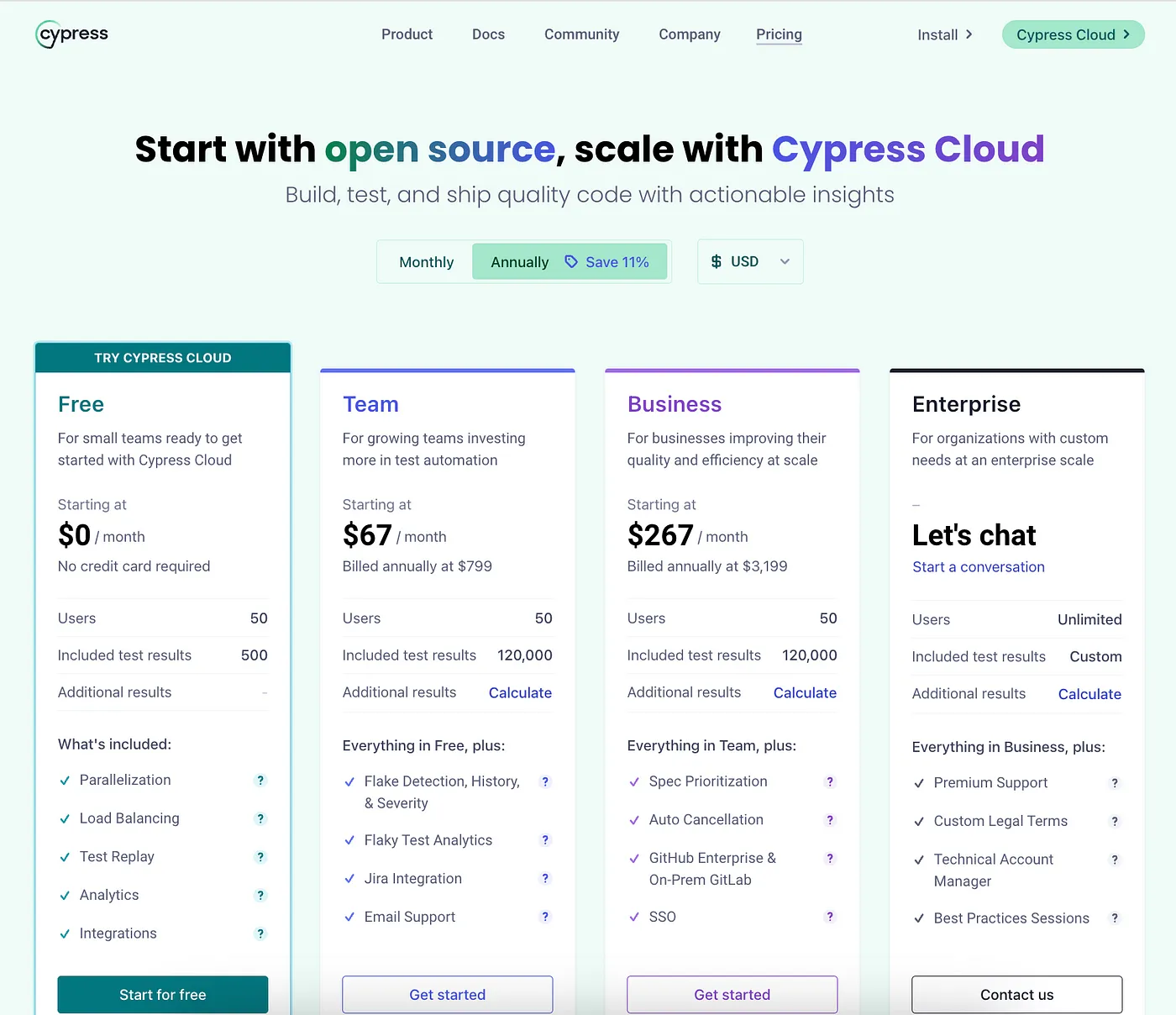Click help icon next to Custom Legal Terms
Viewport: 1176px width, 1015px height.
[x=1115, y=822]
